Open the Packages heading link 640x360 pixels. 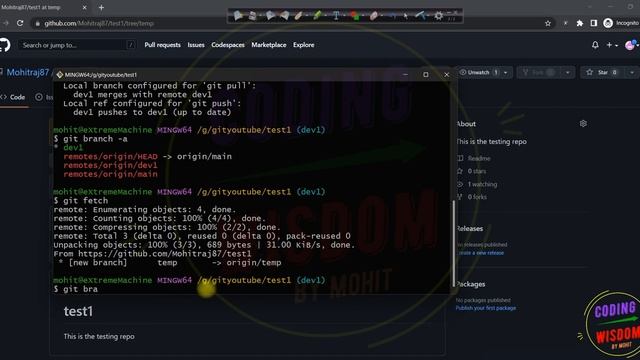(x=471, y=284)
